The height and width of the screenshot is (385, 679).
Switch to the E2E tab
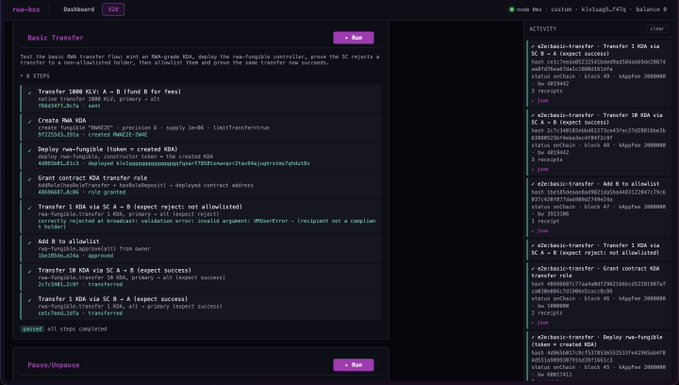coord(113,9)
